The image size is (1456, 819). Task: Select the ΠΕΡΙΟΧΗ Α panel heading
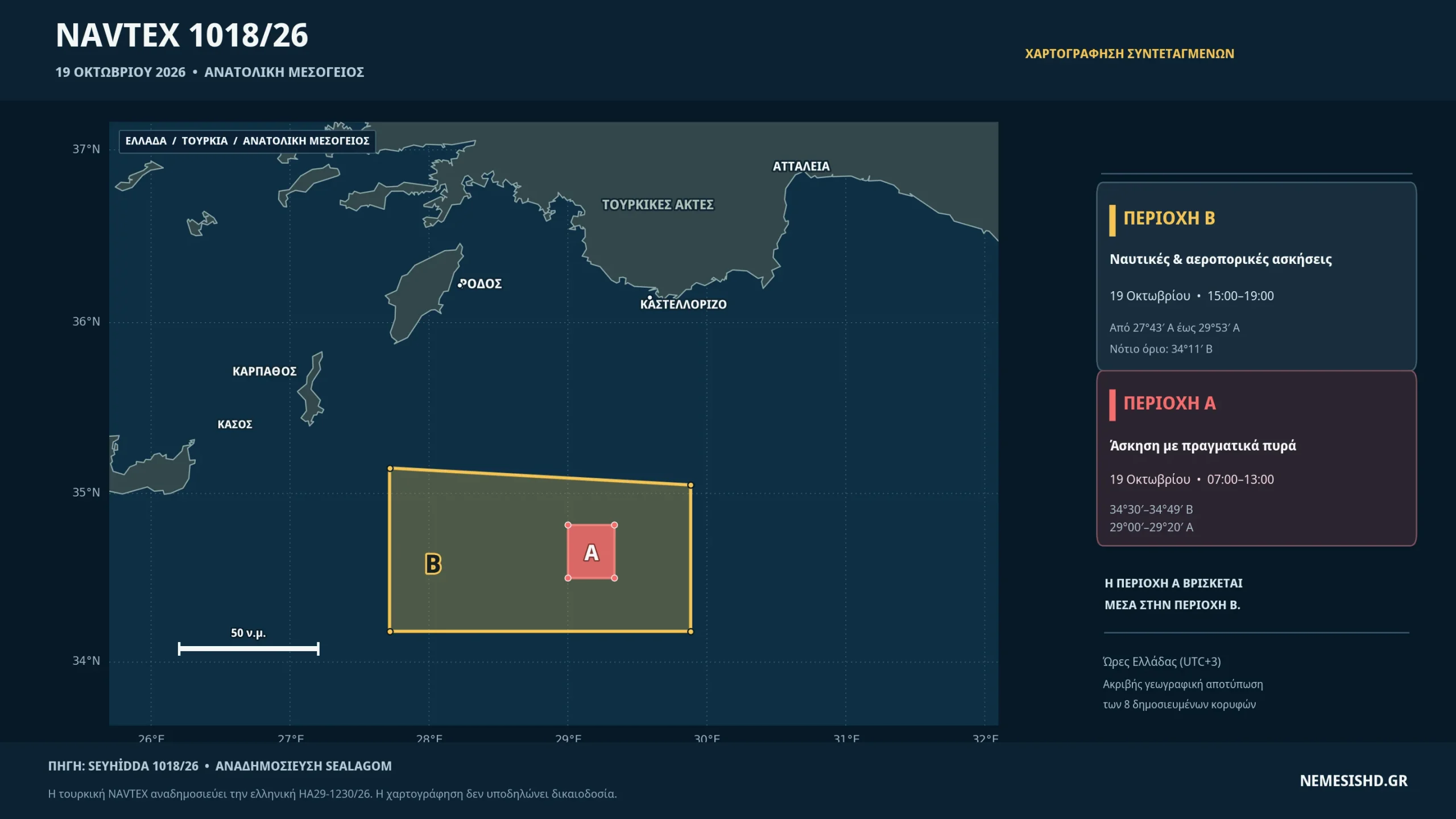[x=1169, y=403]
